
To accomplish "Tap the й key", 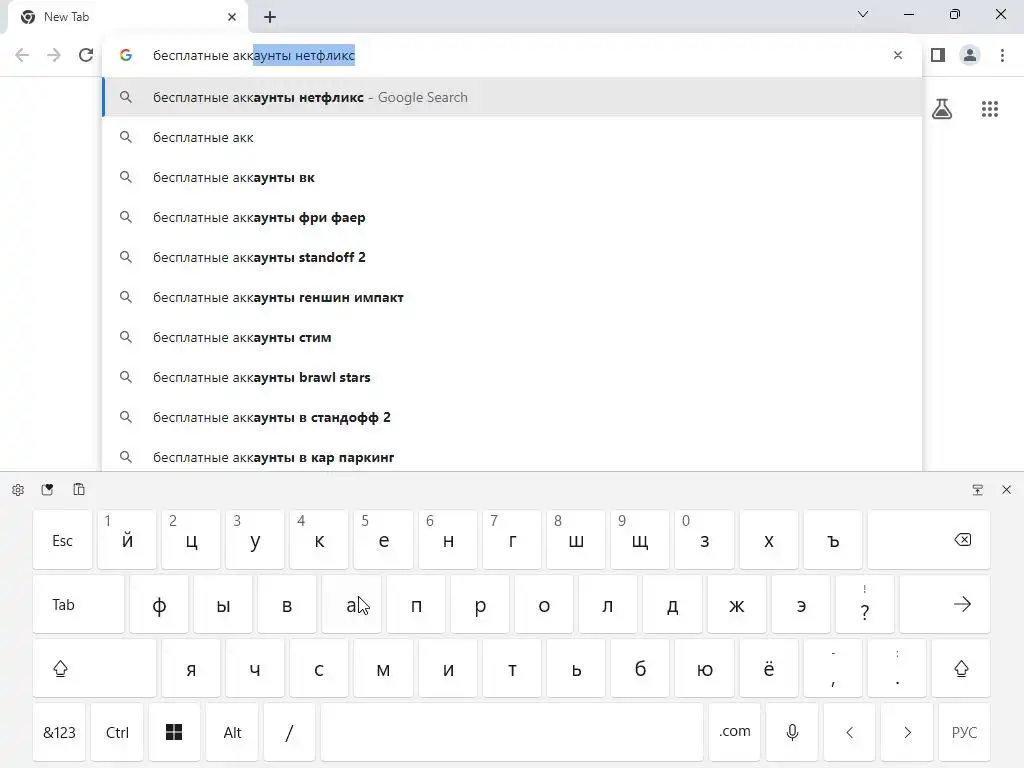I will 127,540.
